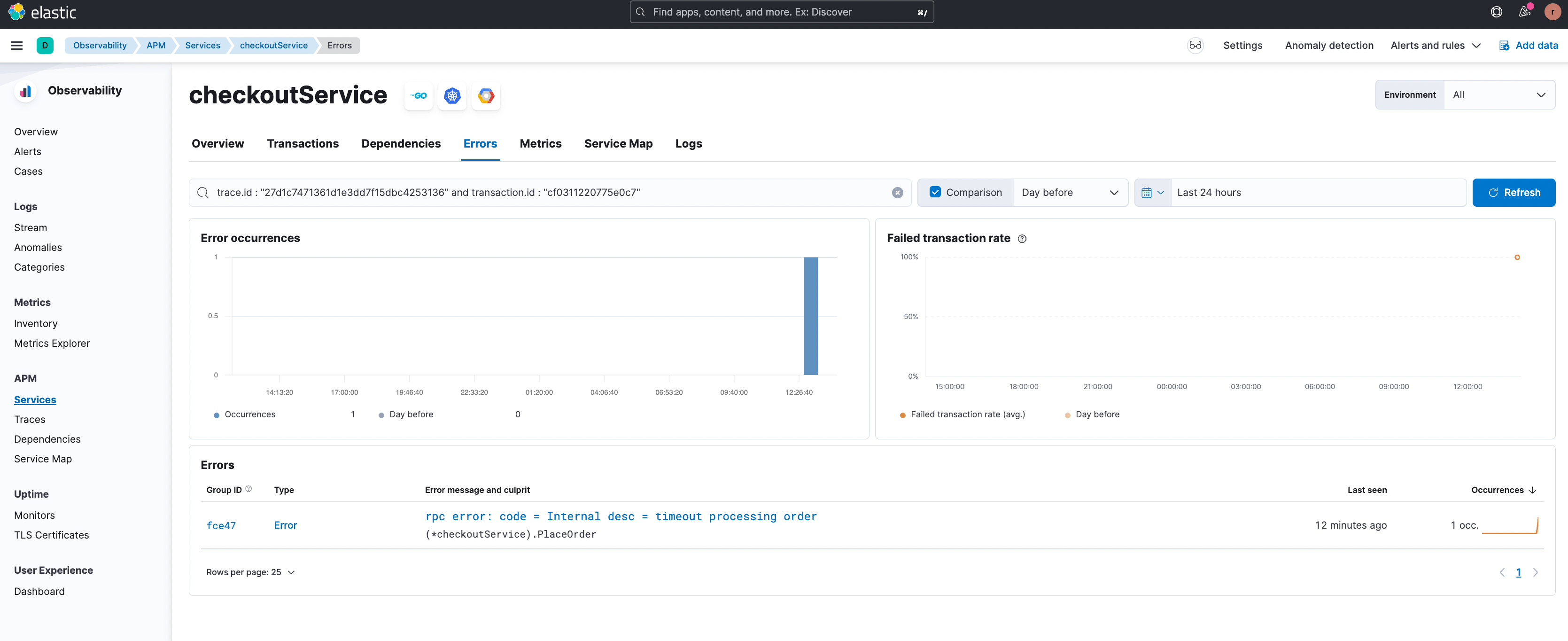
Task: Click the gear/settings icon next to service name
Action: pyautogui.click(x=452, y=96)
